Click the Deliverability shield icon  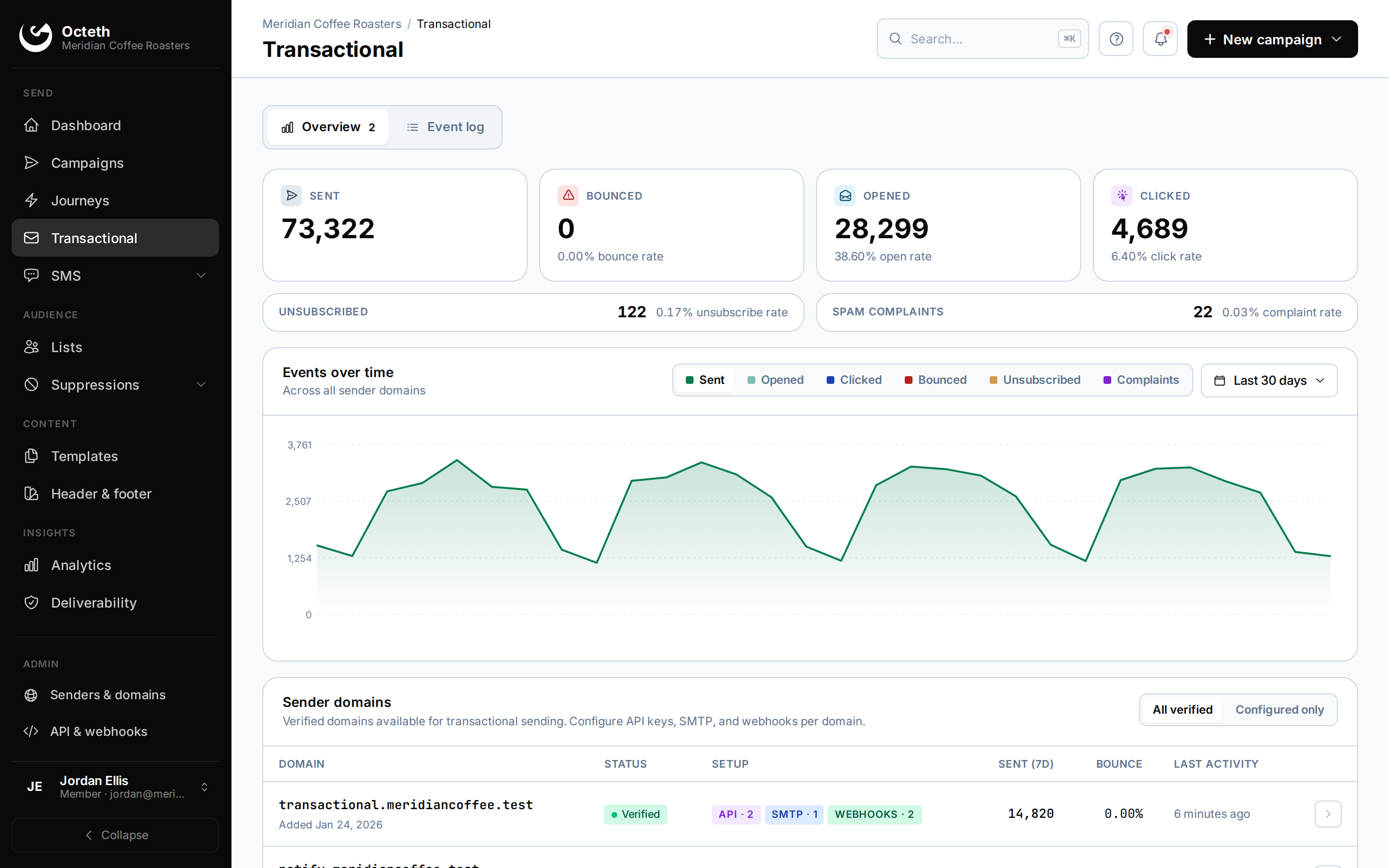coord(31,603)
